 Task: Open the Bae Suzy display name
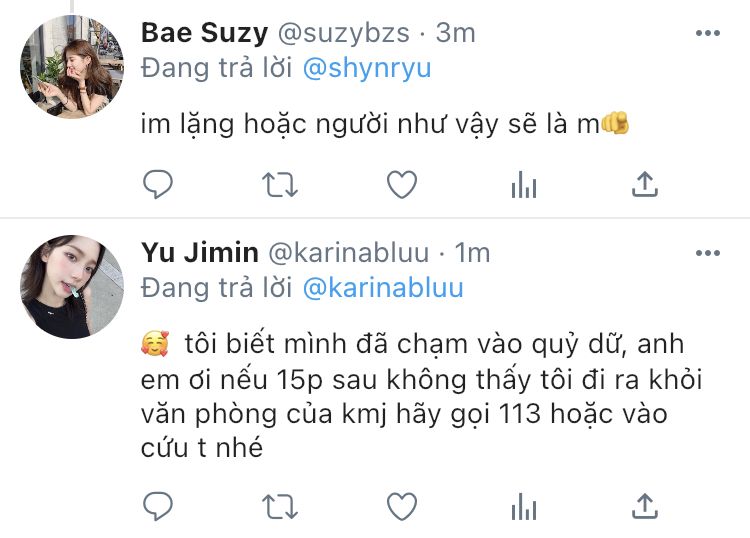(204, 33)
